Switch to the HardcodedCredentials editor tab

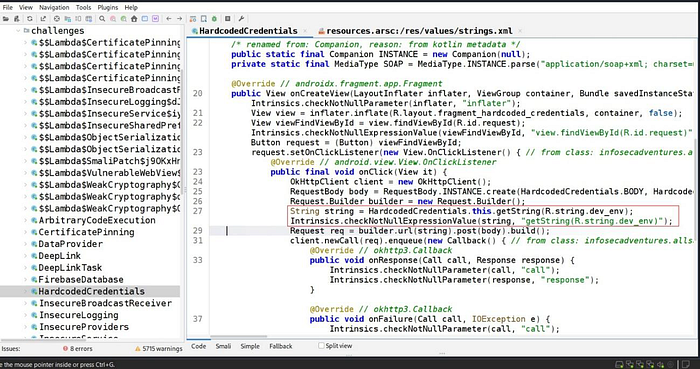click(248, 31)
